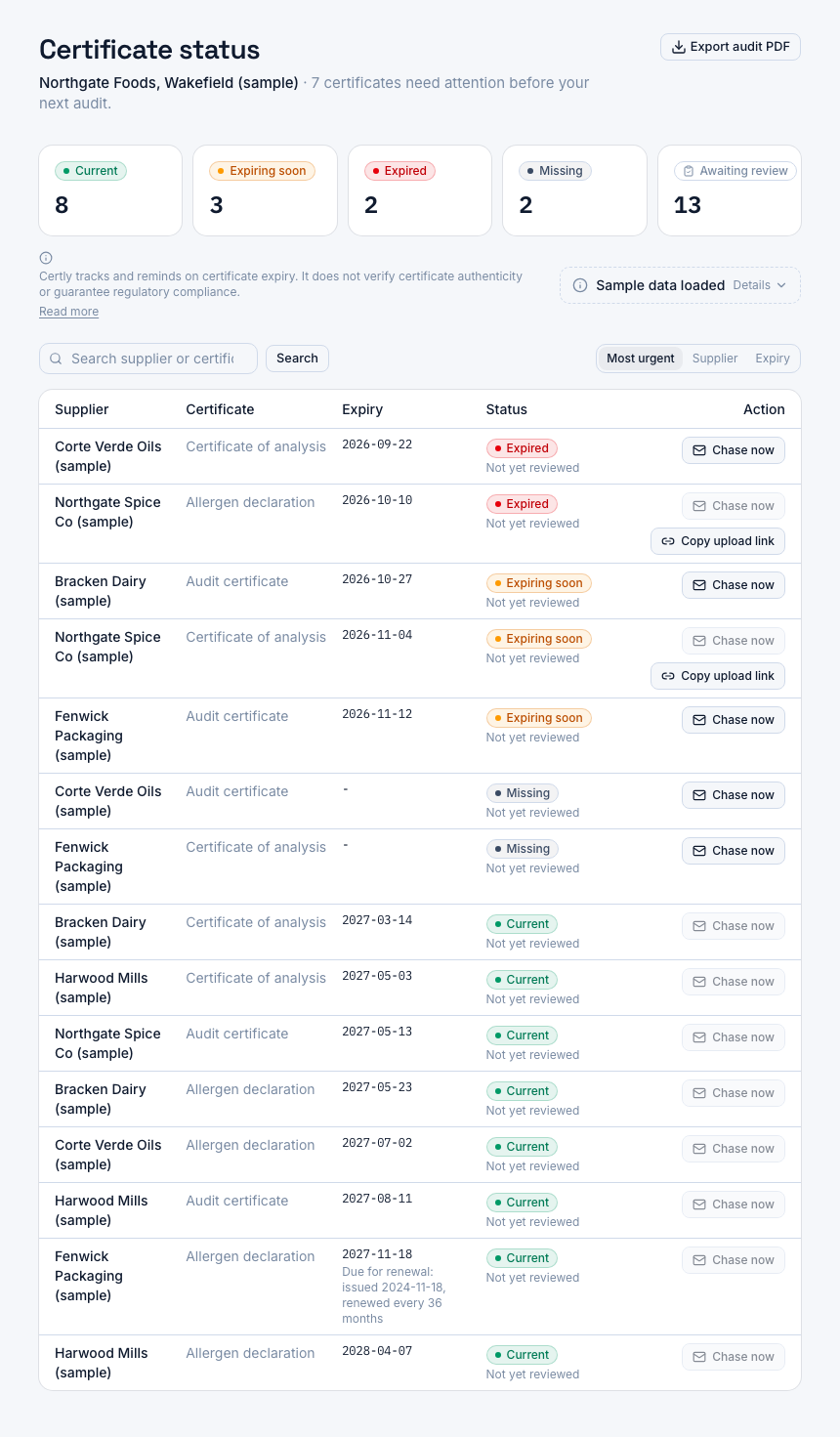Screen dimensions: 840x1437
Task: Focus the supplier or certificate search field
Action: pos(148,359)
